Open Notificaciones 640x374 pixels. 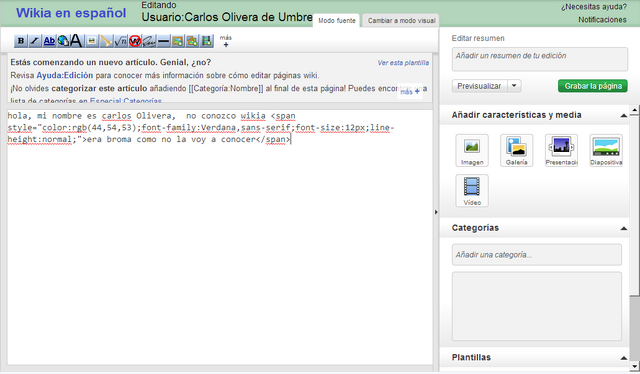coord(602,20)
